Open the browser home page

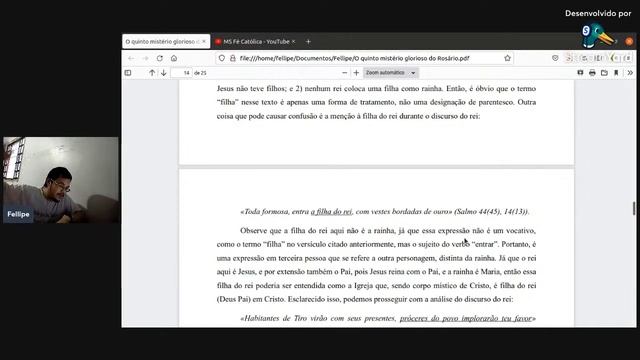click(x=174, y=58)
